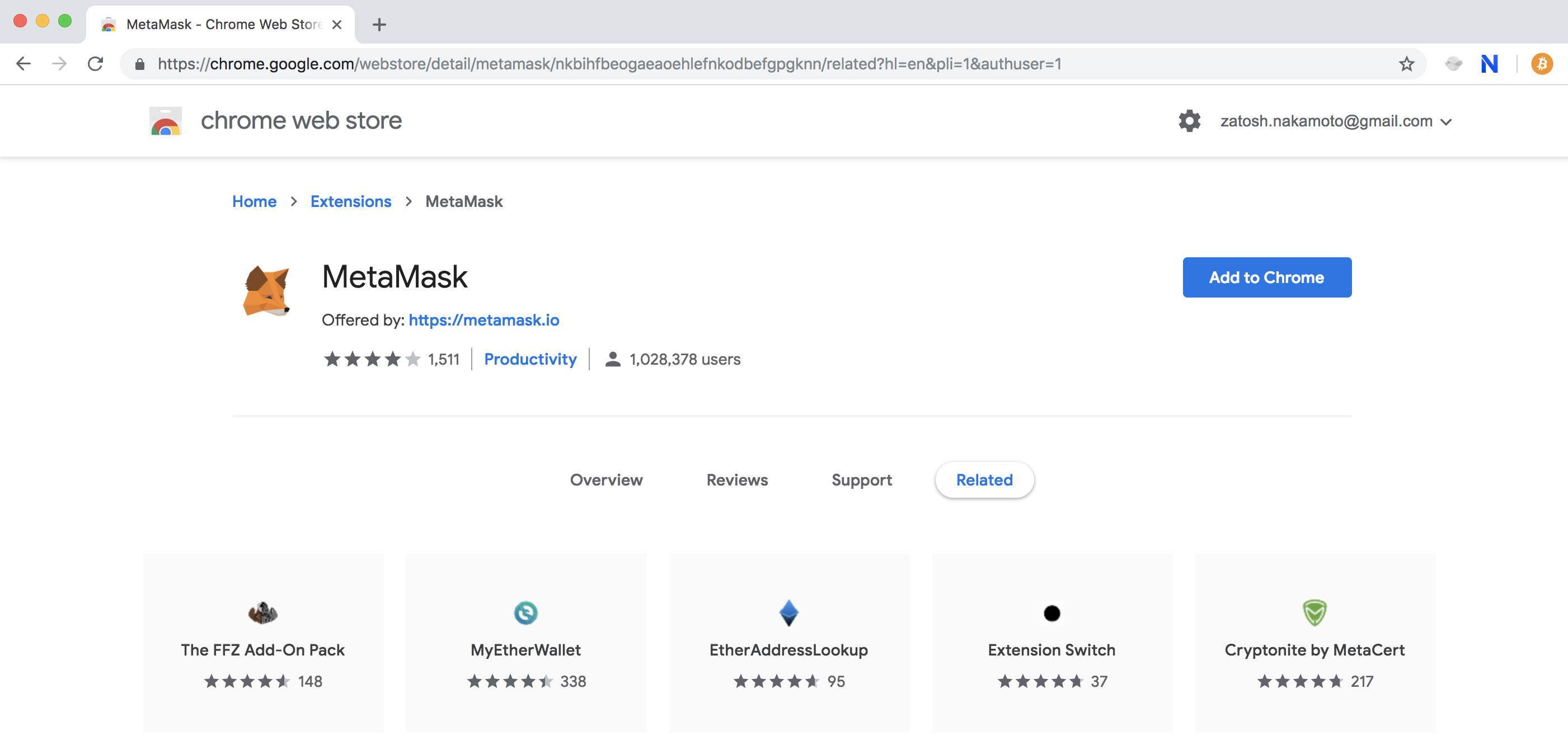Viewport: 1568px width, 745px height.
Task: Click the grey bird extension icon
Action: 1454,63
